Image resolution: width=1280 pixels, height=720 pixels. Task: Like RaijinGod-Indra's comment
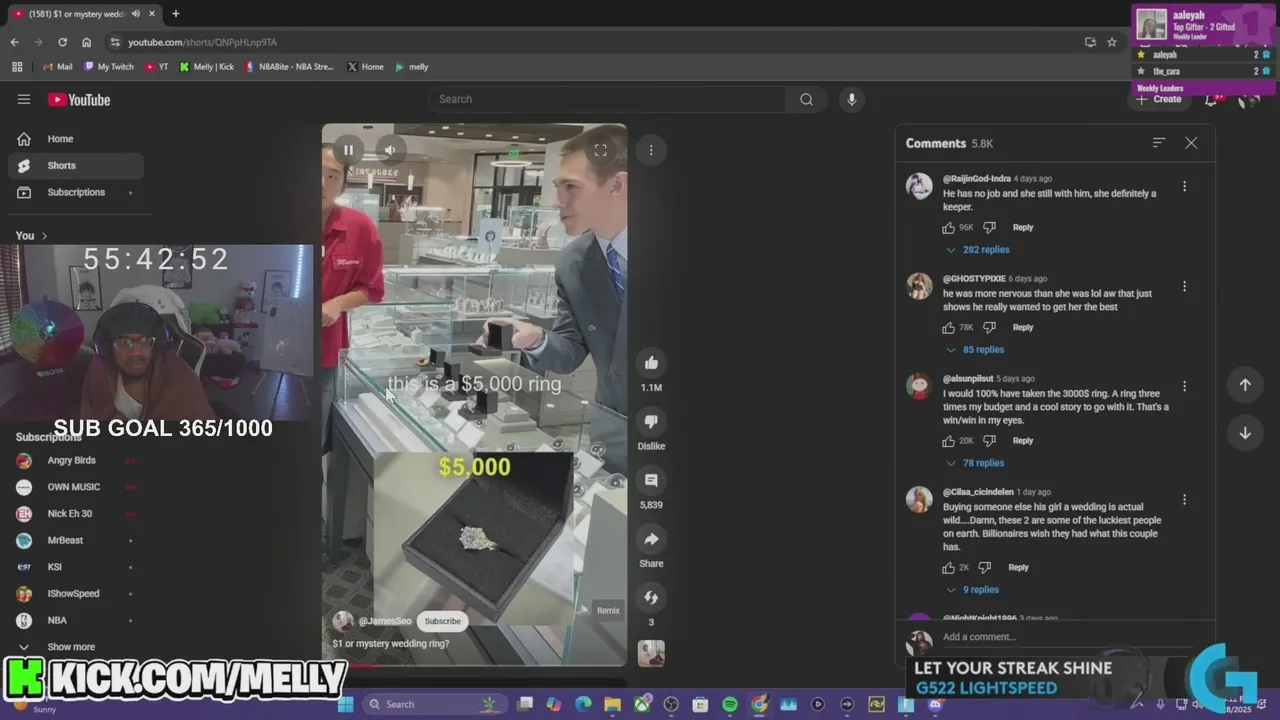(x=949, y=228)
